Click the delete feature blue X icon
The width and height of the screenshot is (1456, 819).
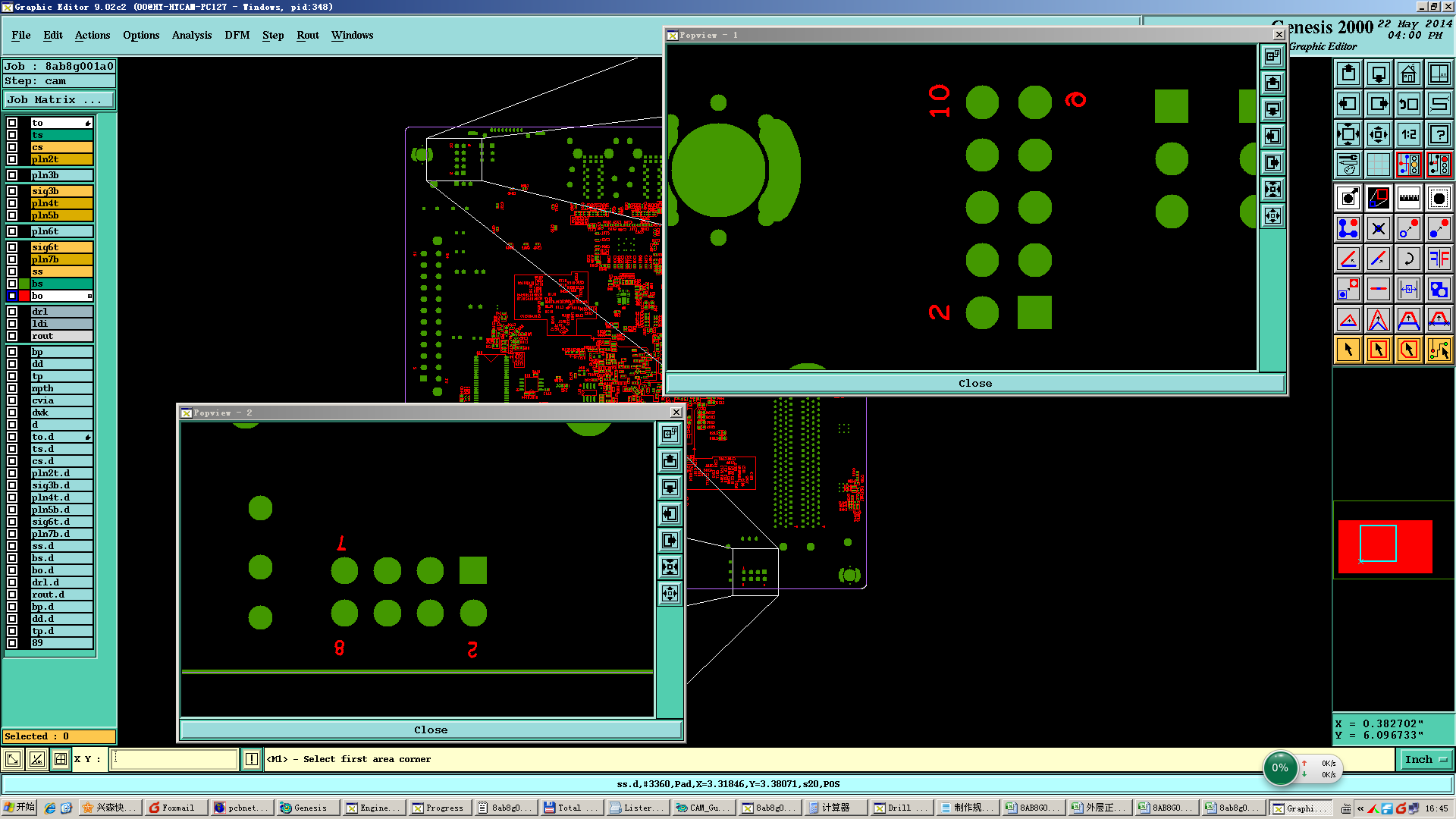click(1379, 228)
